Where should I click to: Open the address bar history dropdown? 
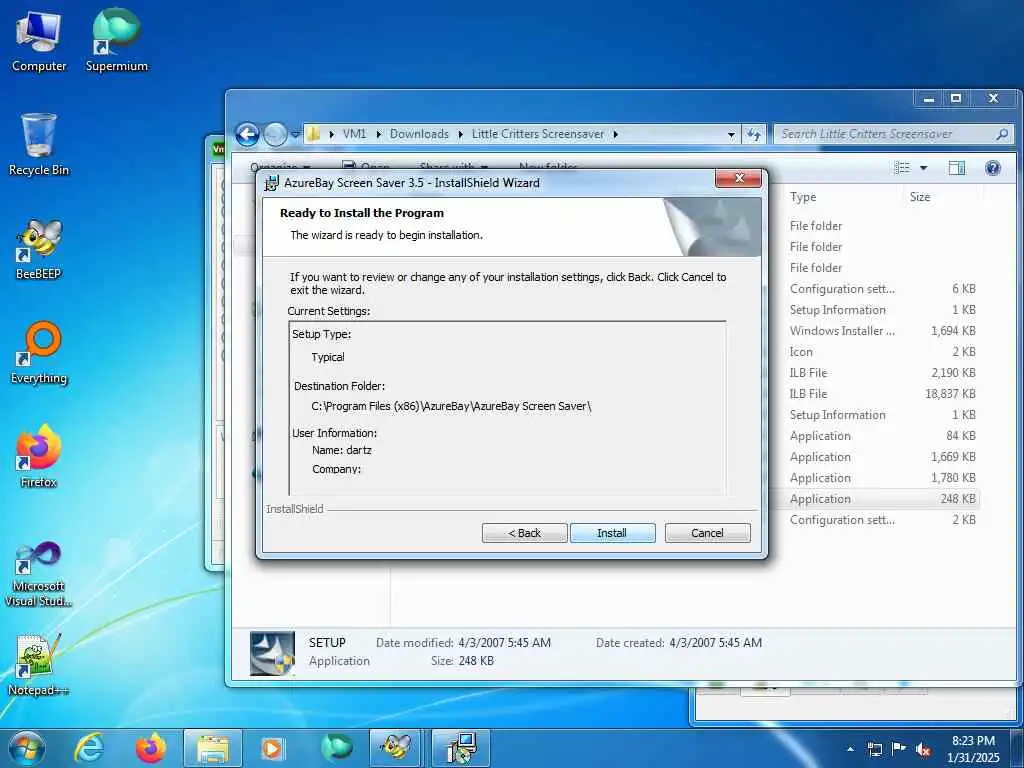pos(731,134)
